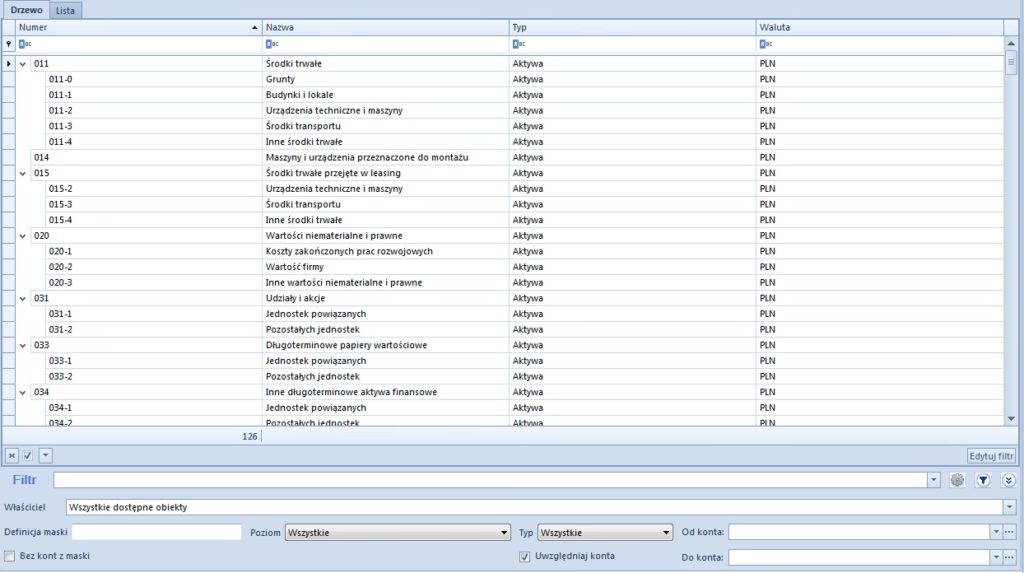Enable the Bez kont z maski checkbox
Image resolution: width=1024 pixels, height=573 pixels.
click(x=10, y=556)
